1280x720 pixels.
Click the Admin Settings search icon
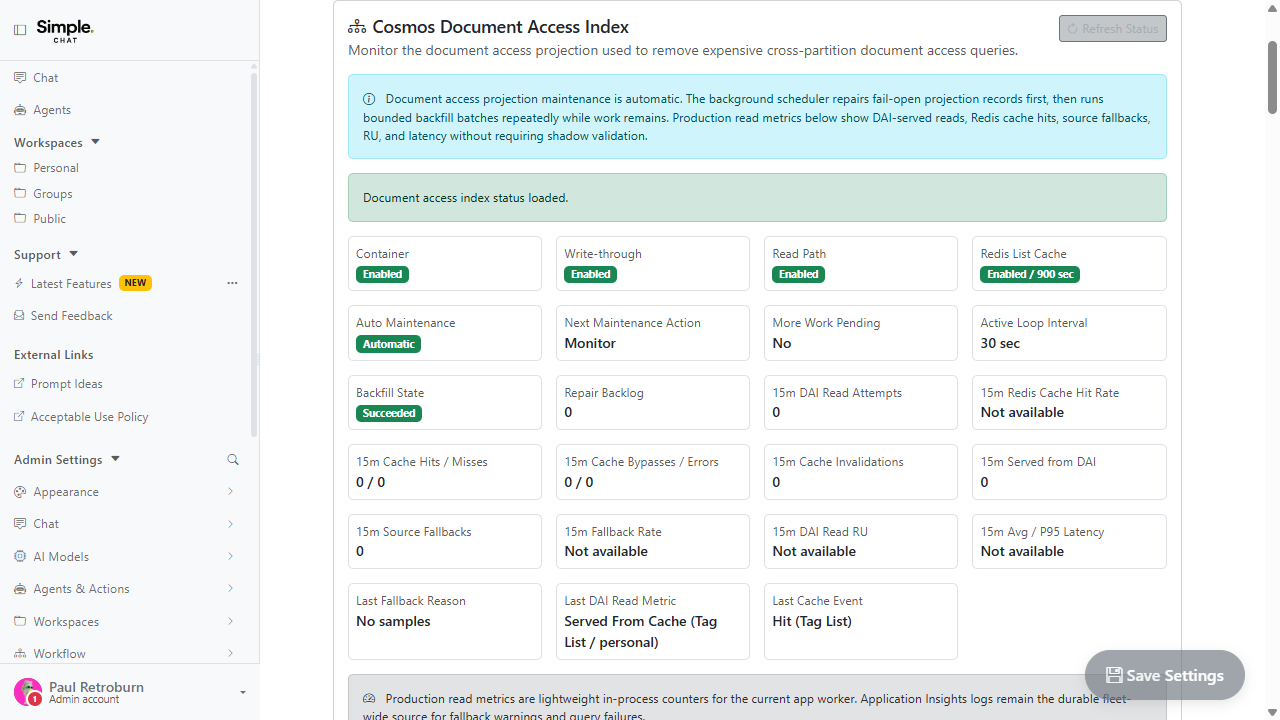point(233,460)
